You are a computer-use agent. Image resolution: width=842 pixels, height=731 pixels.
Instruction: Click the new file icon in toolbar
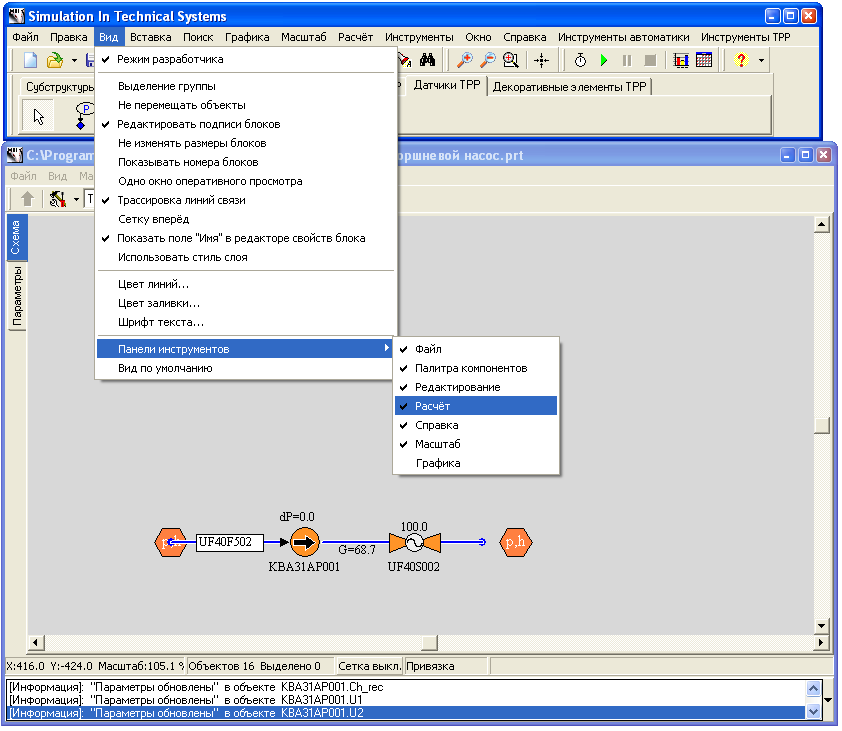[x=31, y=61]
